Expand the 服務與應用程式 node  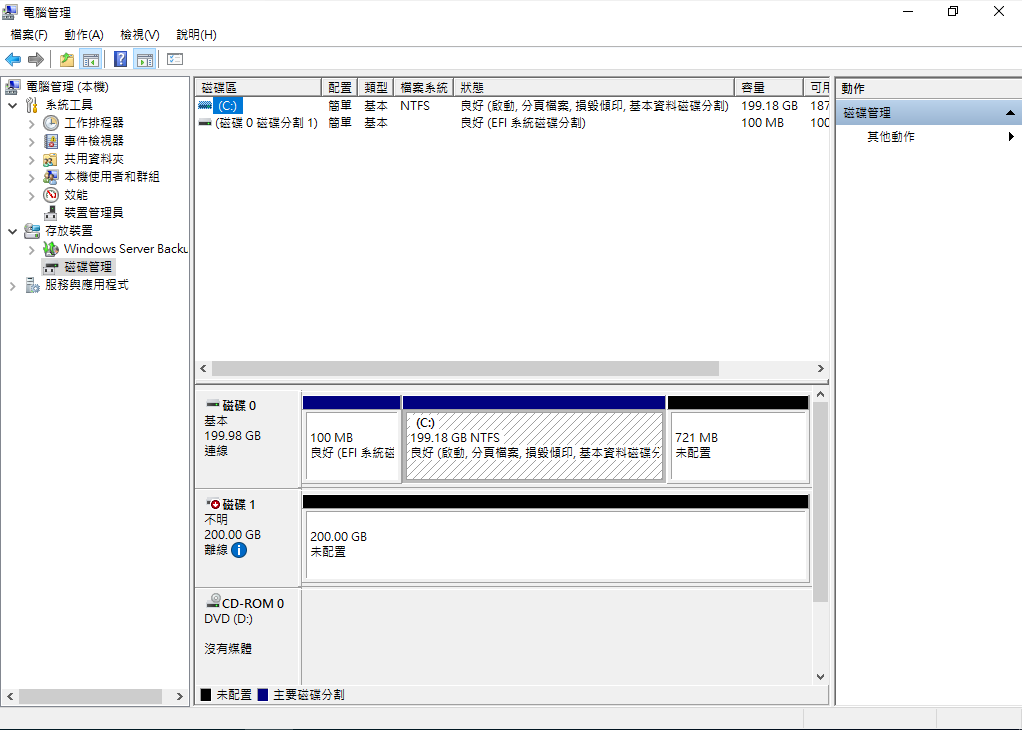pos(12,285)
